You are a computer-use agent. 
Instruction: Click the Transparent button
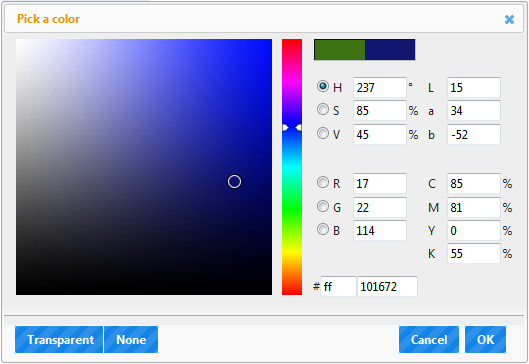coord(59,339)
